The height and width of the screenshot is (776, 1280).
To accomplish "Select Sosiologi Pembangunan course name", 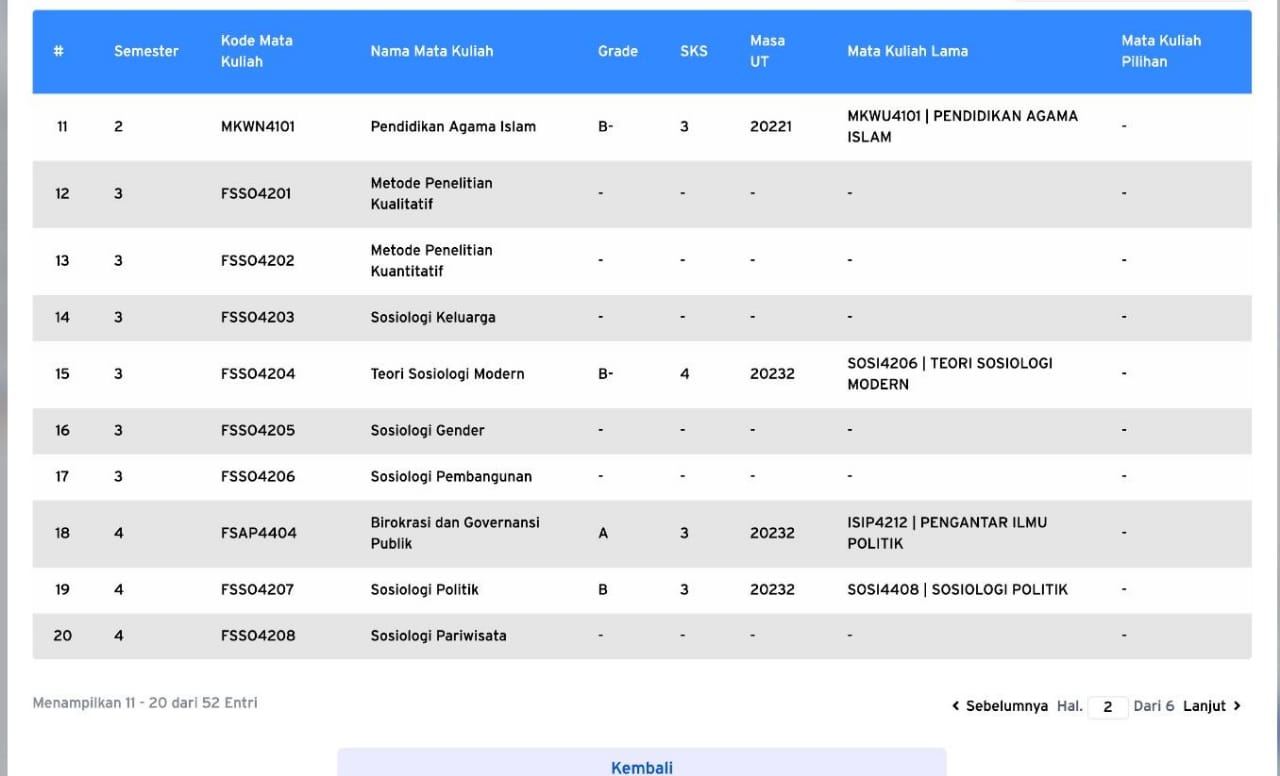I will (451, 477).
